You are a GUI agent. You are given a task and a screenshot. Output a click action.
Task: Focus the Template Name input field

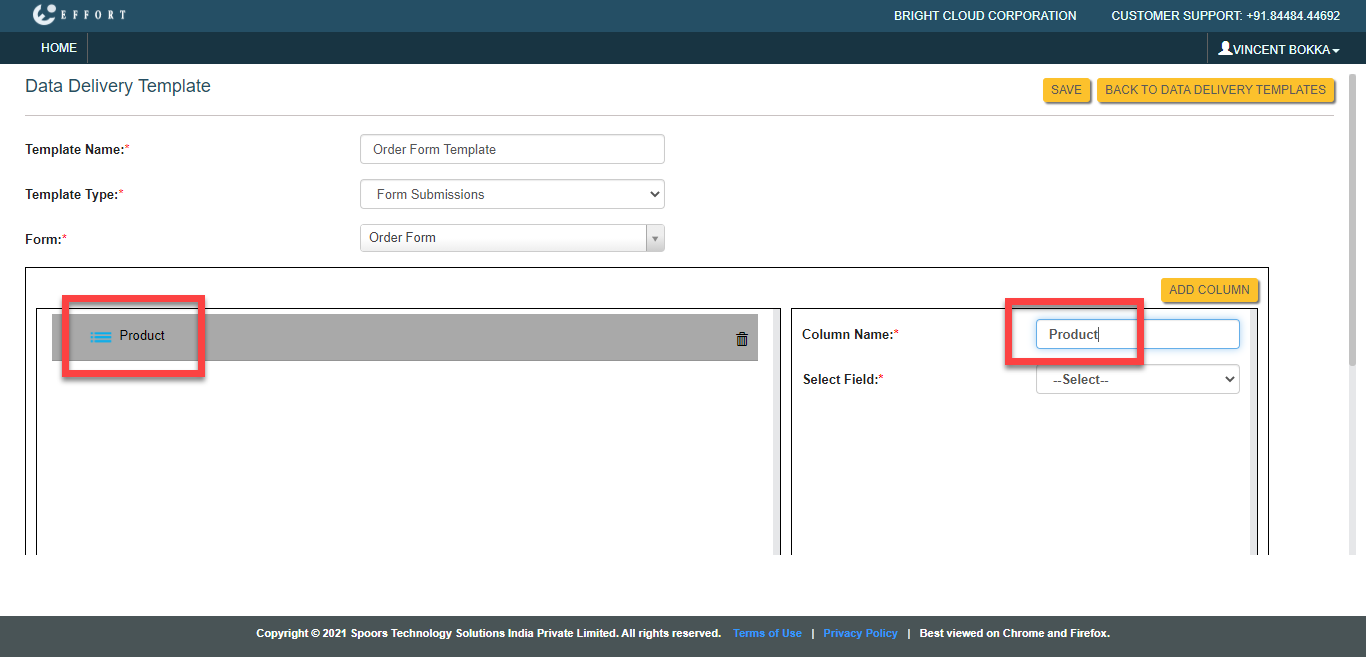[x=512, y=149]
